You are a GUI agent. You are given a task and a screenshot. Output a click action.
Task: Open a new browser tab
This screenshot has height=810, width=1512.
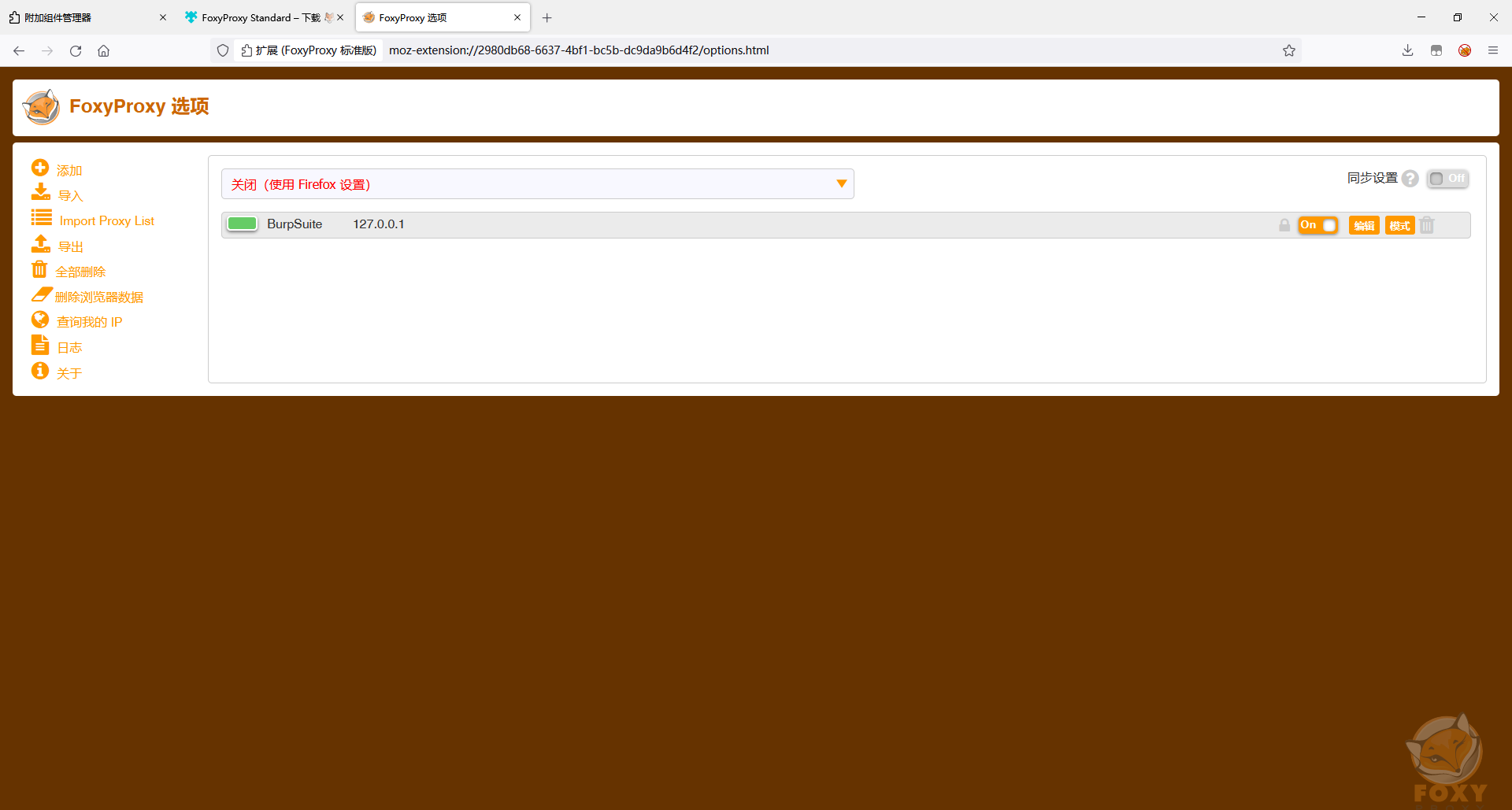(x=547, y=17)
